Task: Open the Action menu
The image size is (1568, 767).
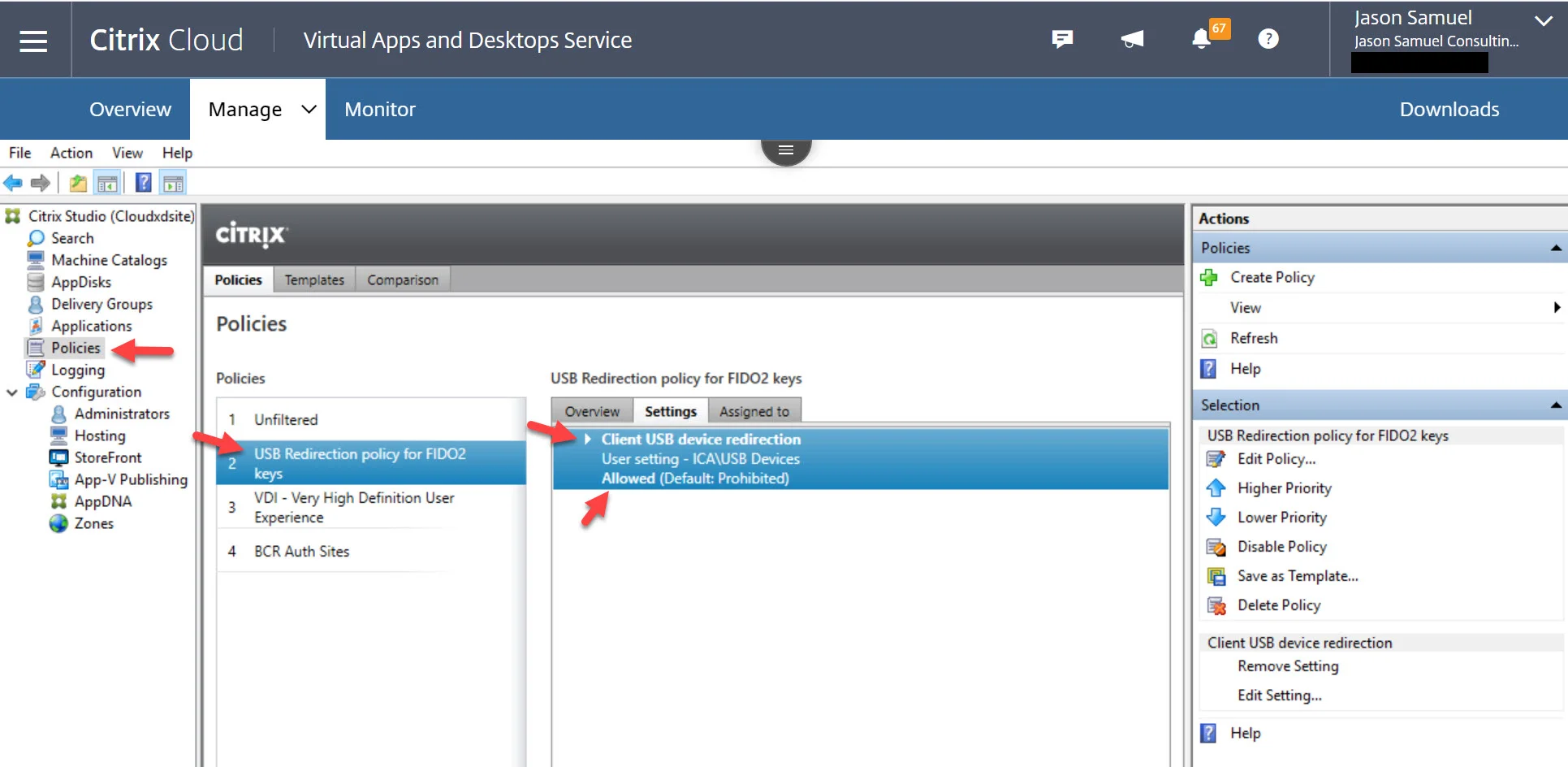Action: (71, 153)
